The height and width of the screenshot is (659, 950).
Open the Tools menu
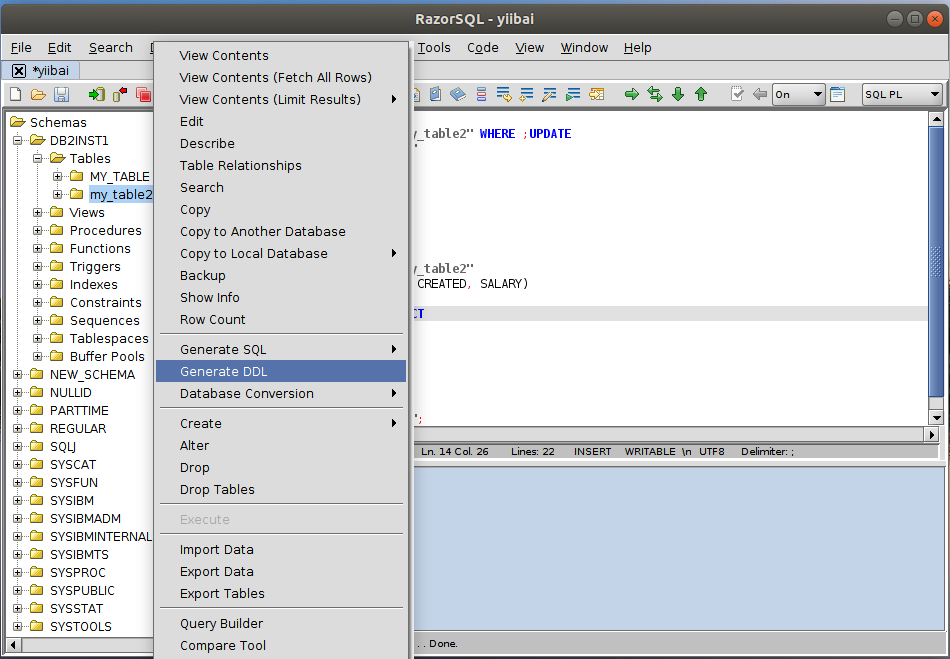click(434, 48)
